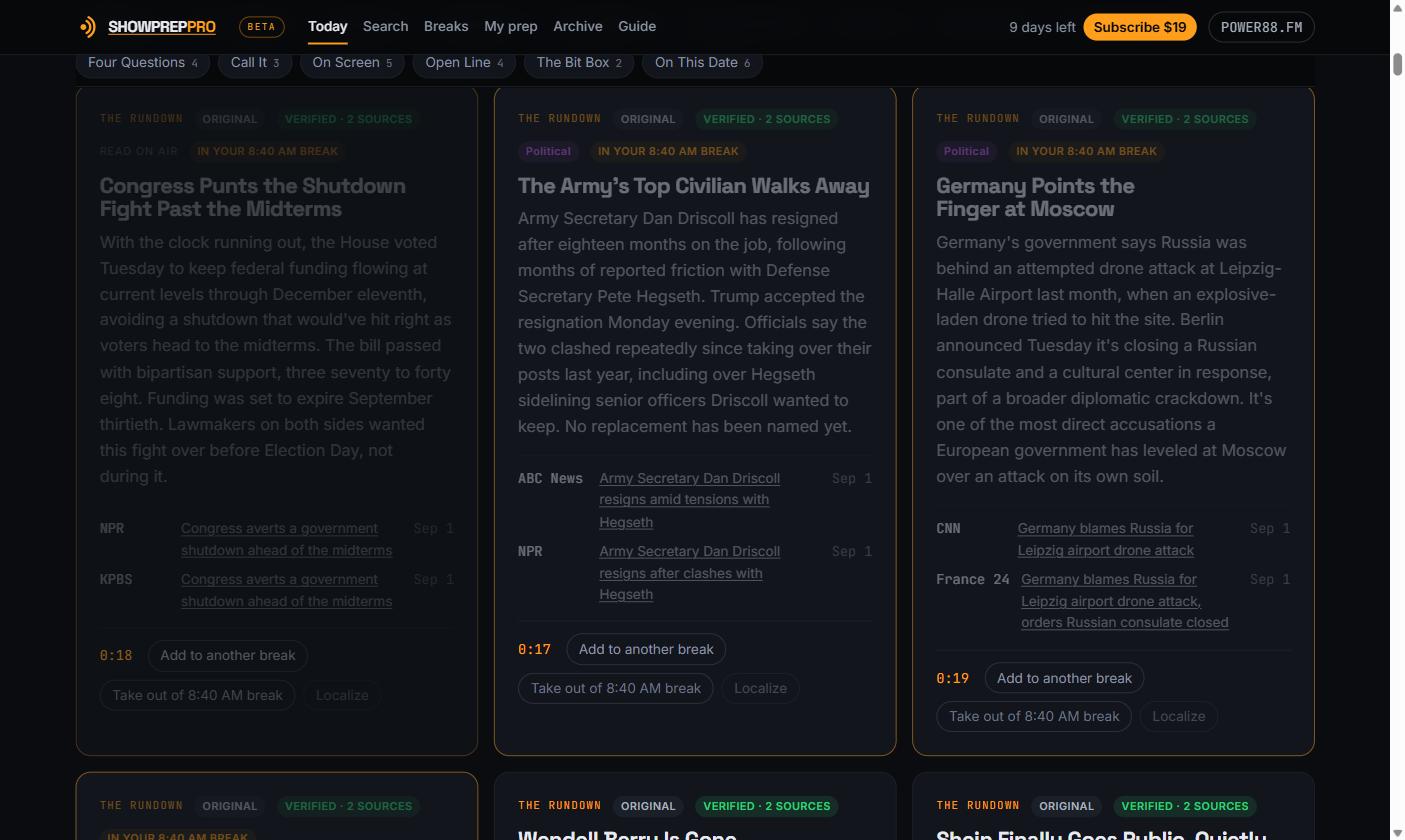
Task: Add Army Secretary story to another break
Action: click(646, 649)
